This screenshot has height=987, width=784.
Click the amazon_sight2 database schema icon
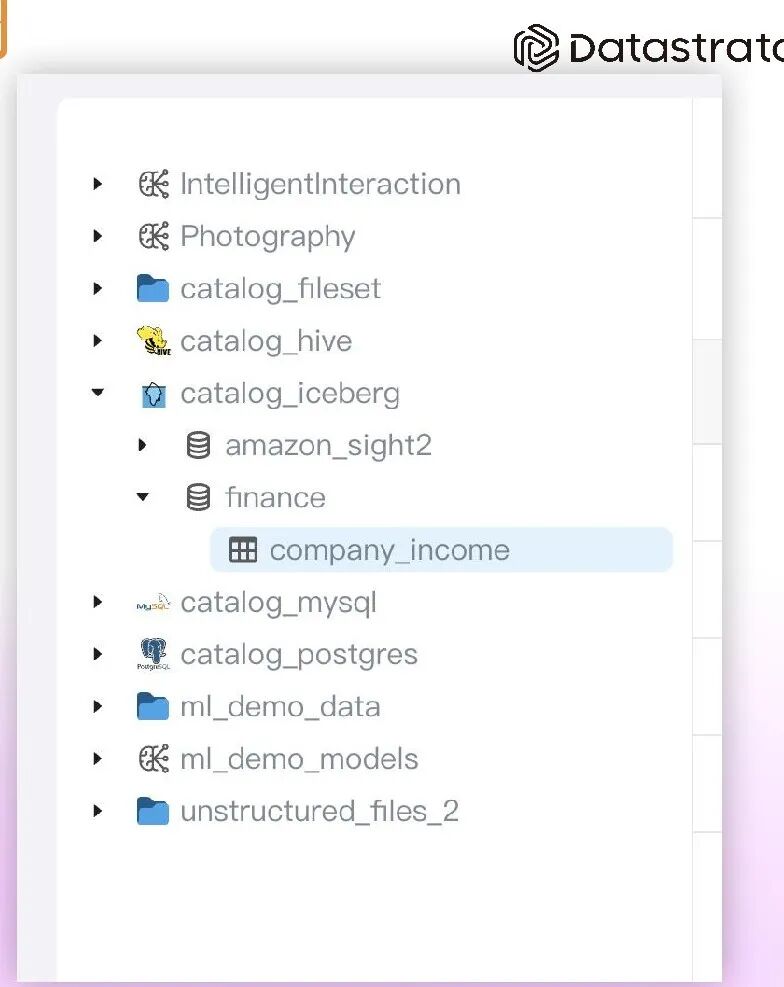[x=199, y=445]
